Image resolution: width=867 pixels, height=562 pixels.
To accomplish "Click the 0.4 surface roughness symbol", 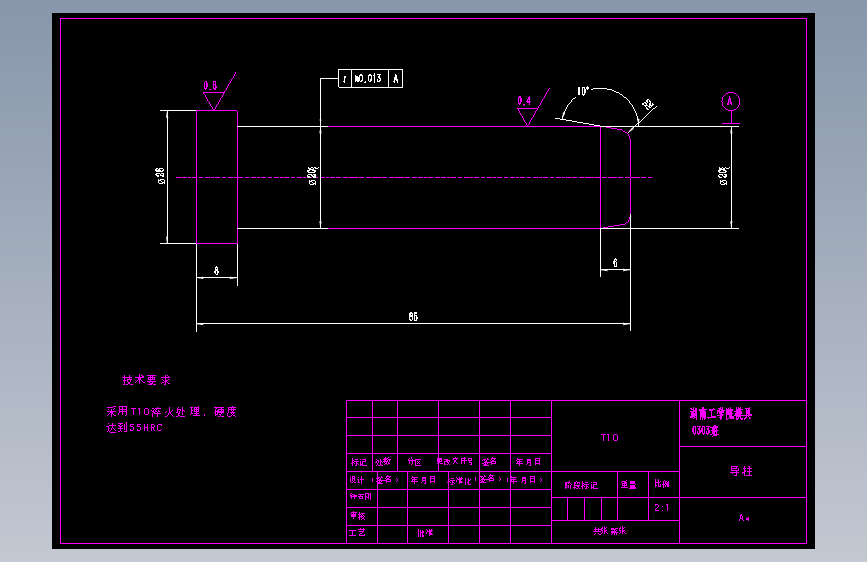I will click(x=532, y=107).
